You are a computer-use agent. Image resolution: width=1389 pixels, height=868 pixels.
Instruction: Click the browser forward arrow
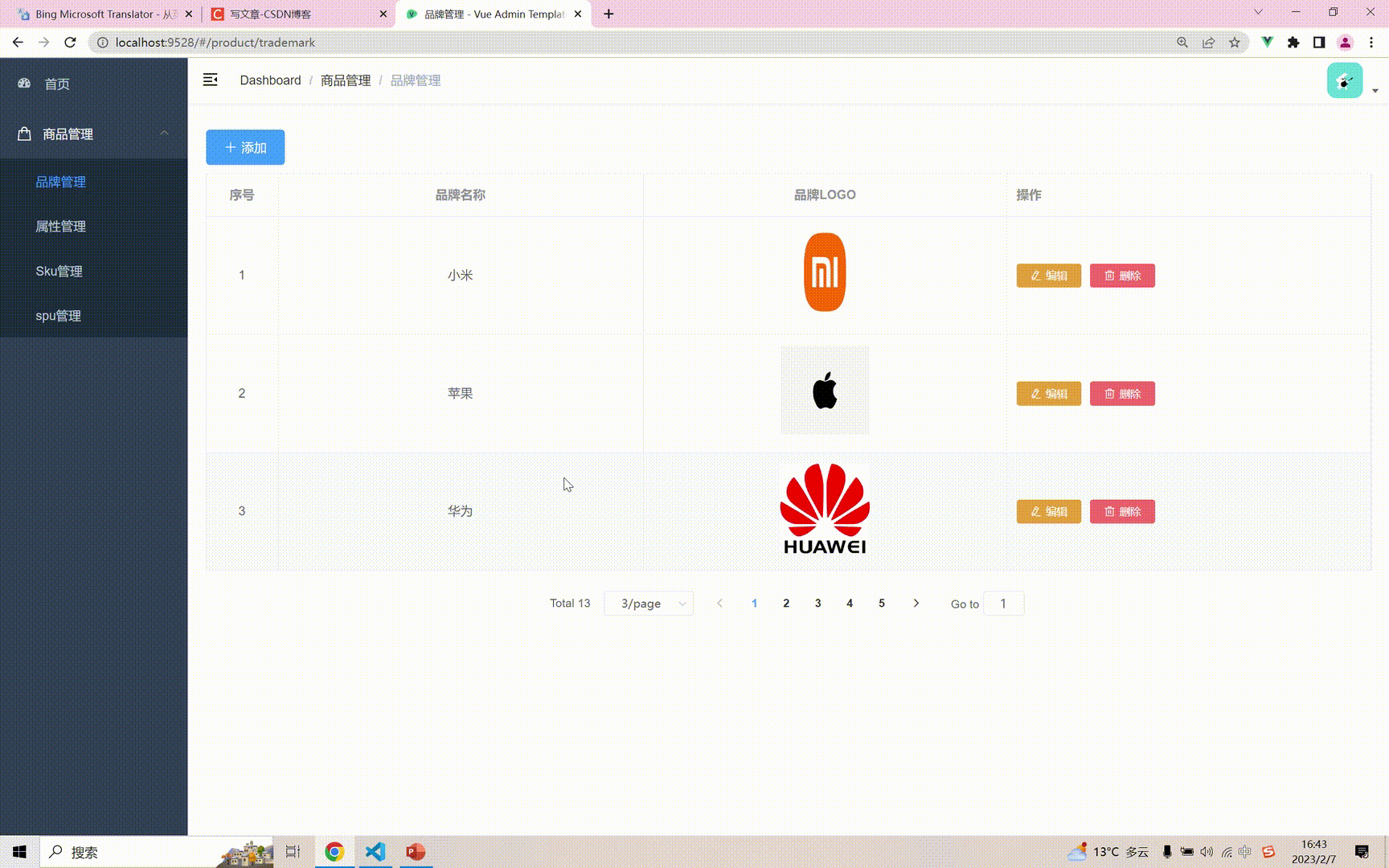pyautogui.click(x=44, y=43)
